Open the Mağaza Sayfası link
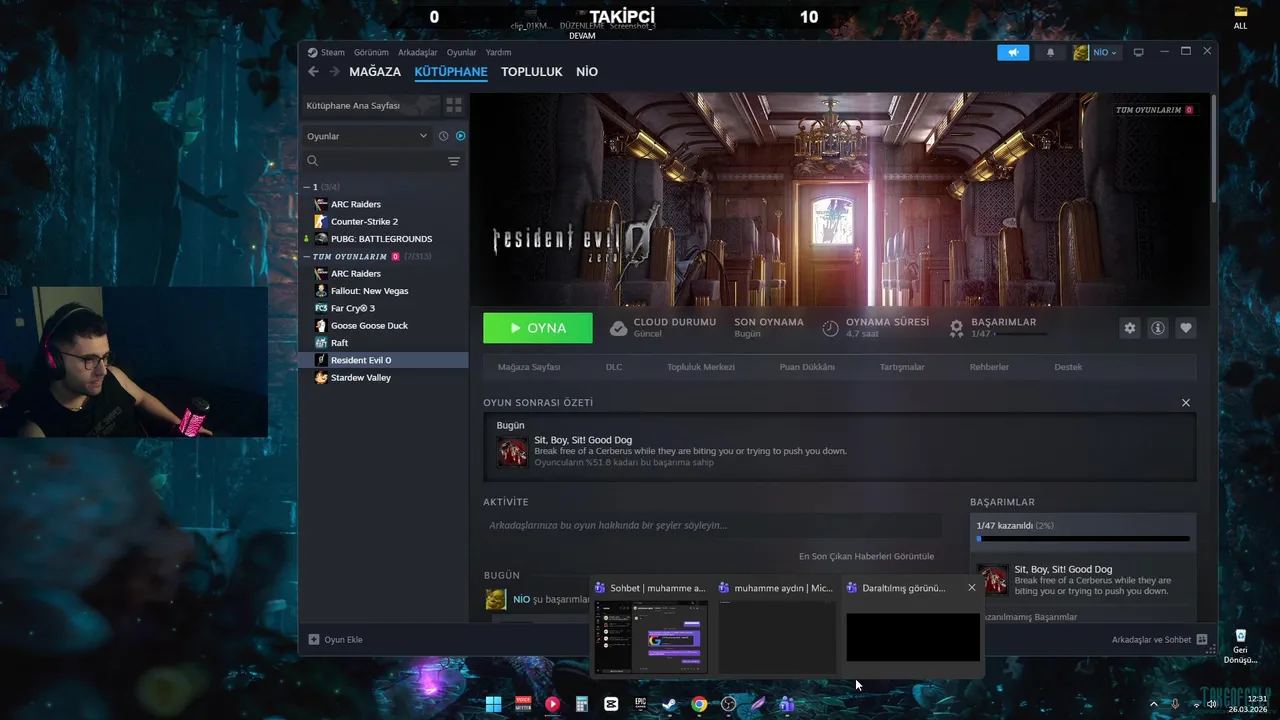The width and height of the screenshot is (1280, 720). pyautogui.click(x=529, y=367)
